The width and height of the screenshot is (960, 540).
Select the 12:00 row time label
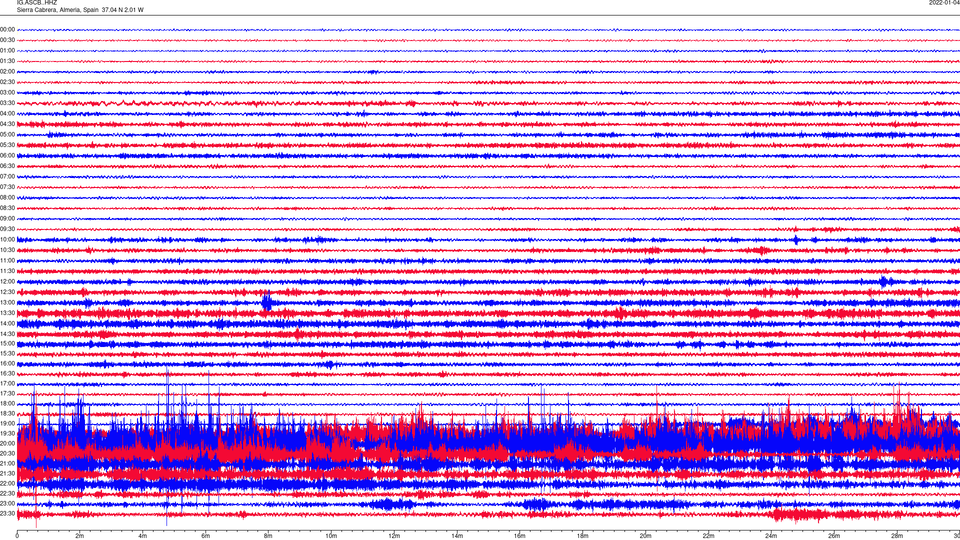click(x=7, y=282)
